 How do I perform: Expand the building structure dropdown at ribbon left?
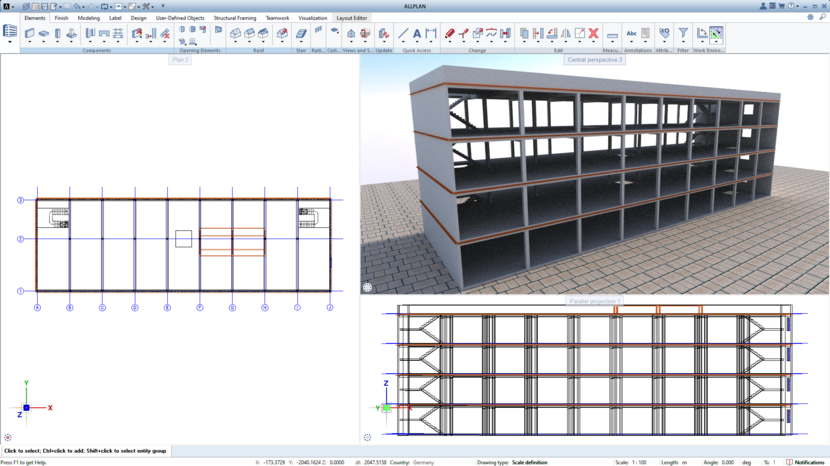click(10, 43)
